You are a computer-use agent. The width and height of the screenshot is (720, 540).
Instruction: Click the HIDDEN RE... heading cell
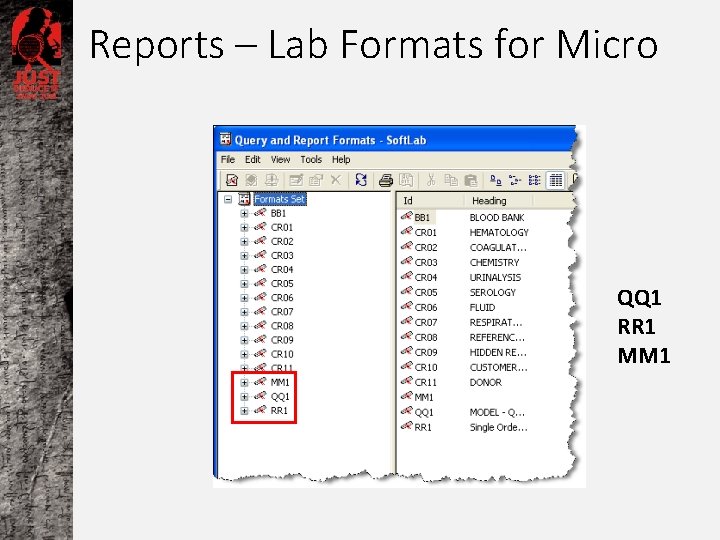[x=498, y=353]
